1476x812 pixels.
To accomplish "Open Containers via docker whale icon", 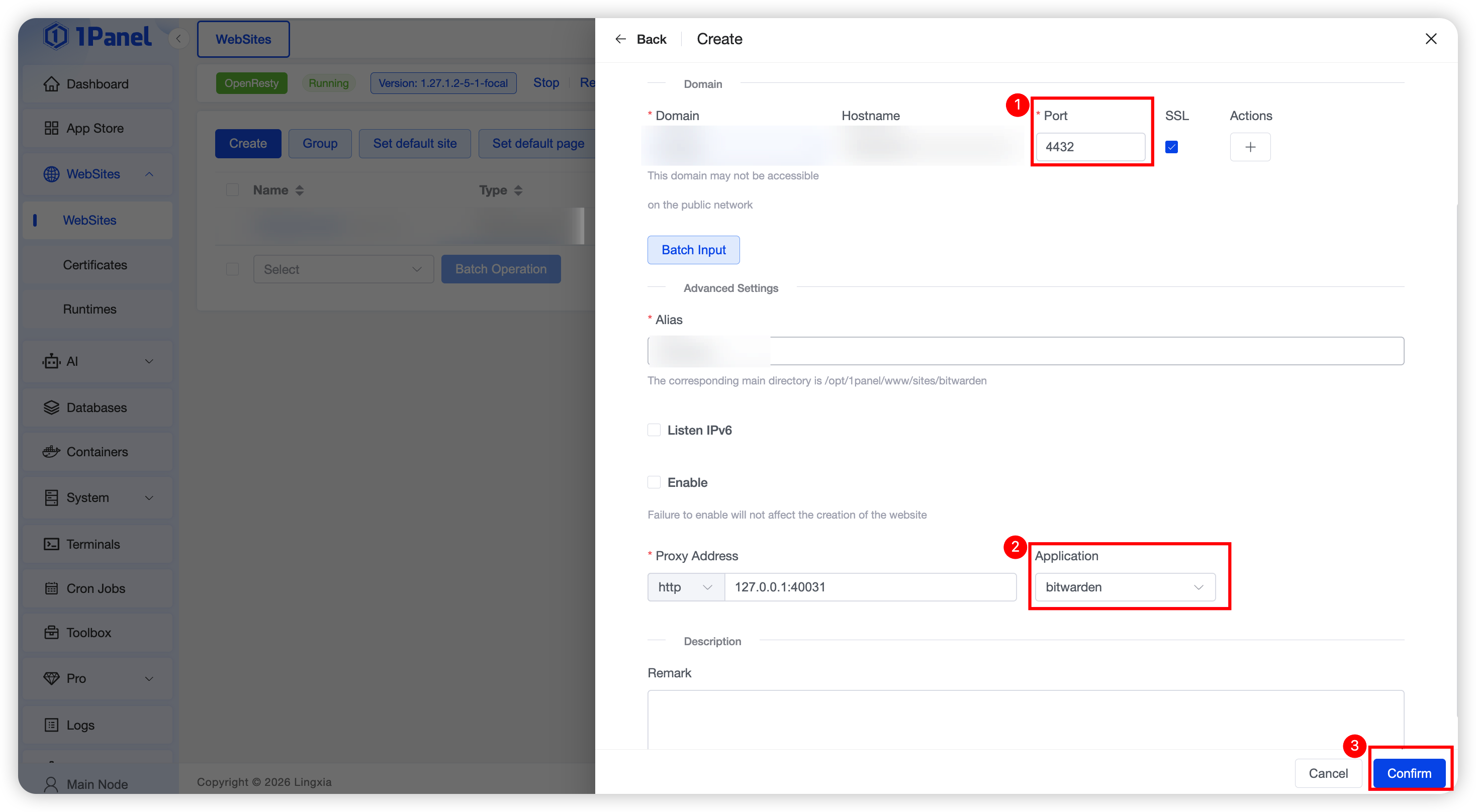I will [x=51, y=452].
